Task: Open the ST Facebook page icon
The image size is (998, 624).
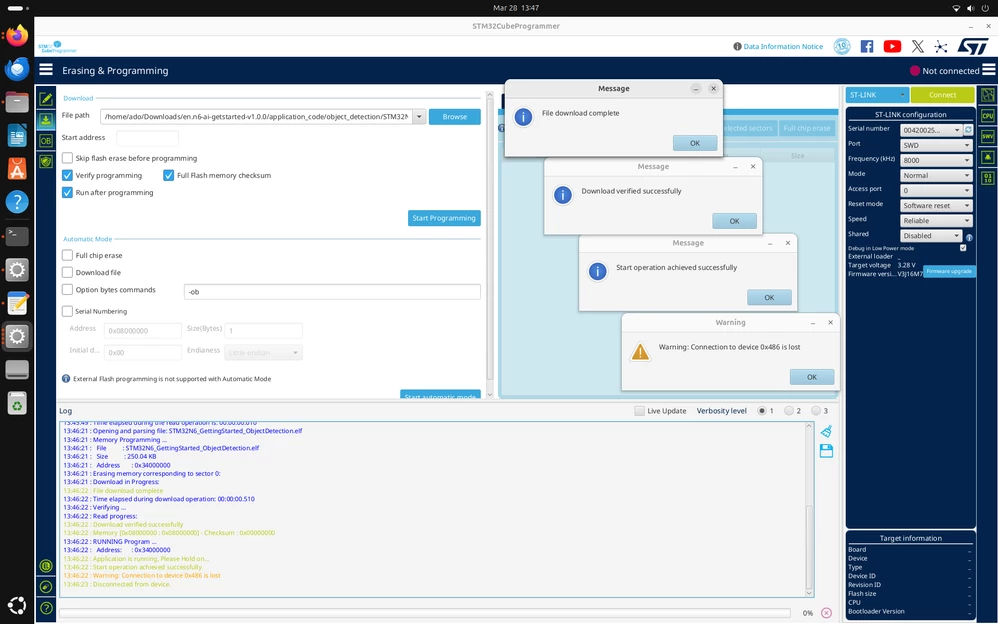Action: coord(867,46)
